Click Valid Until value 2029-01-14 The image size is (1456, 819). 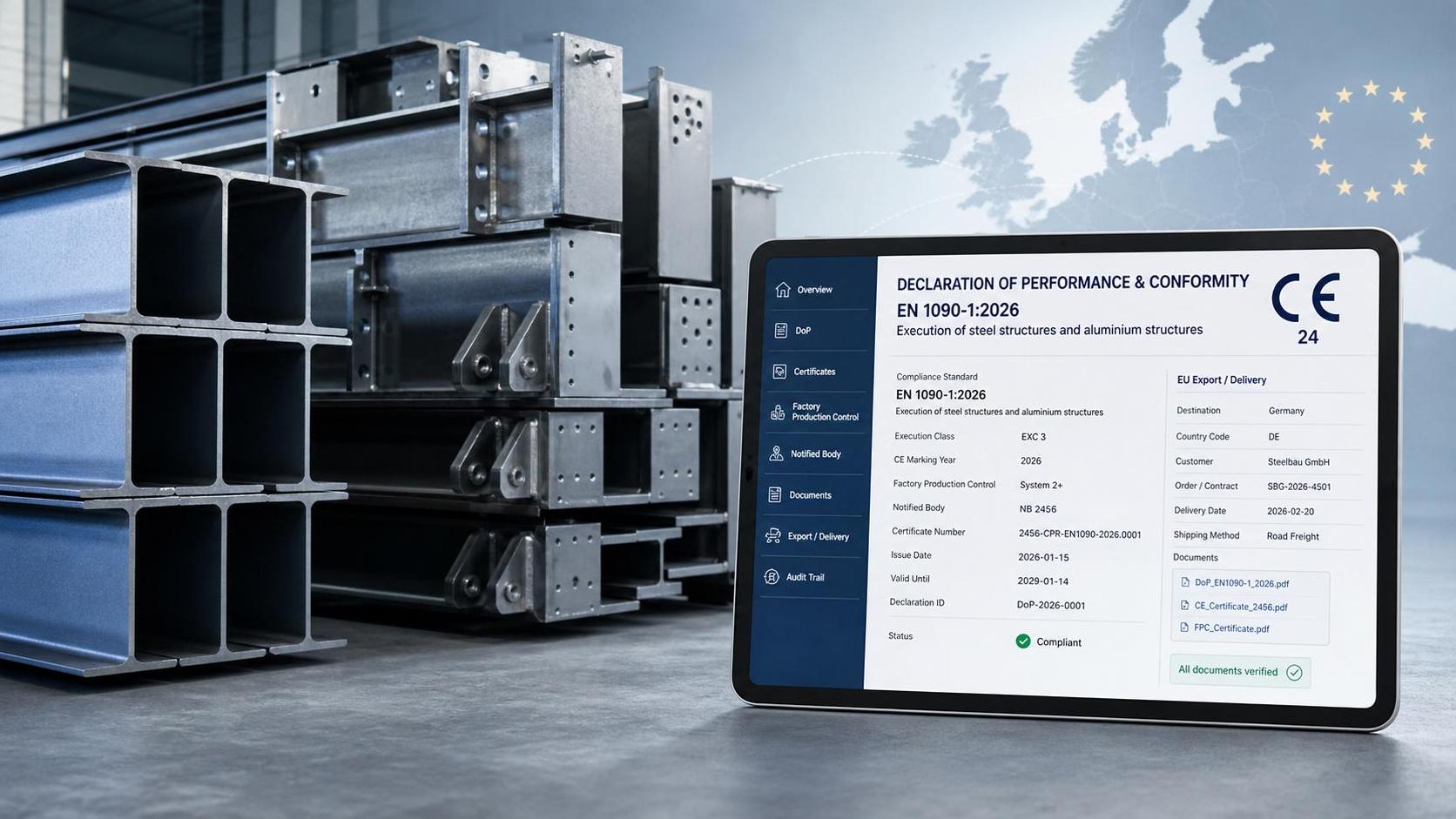(1042, 581)
